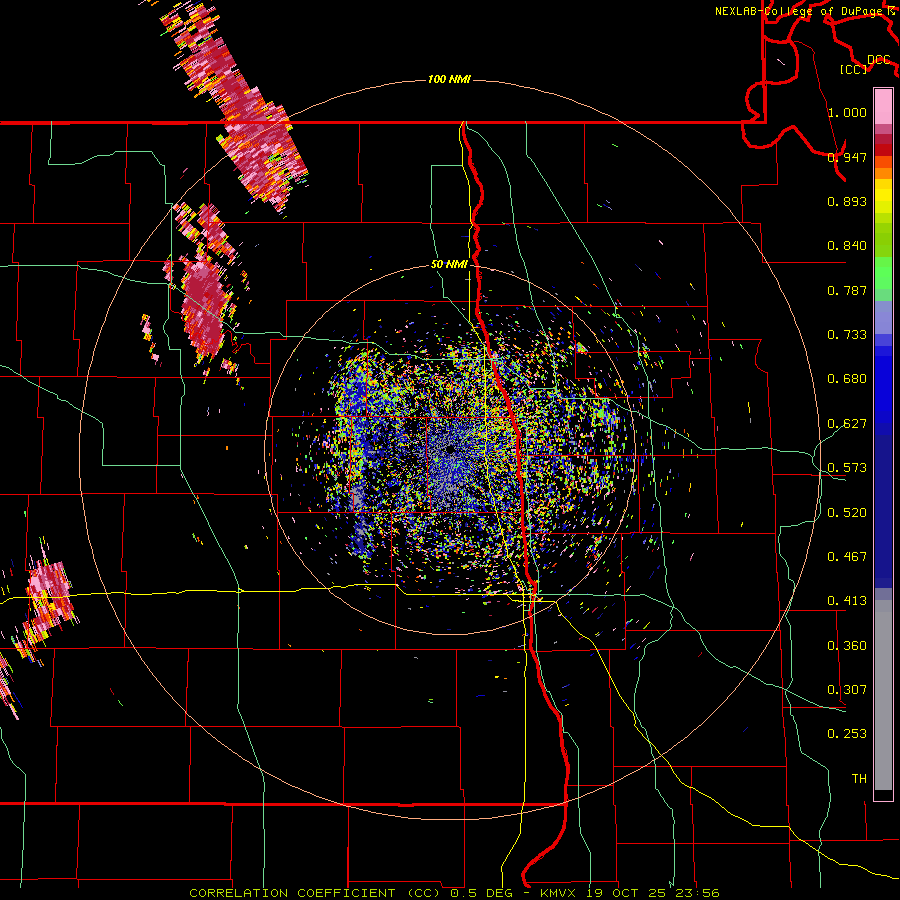Pick the gray segment of the color bar

tap(883, 695)
